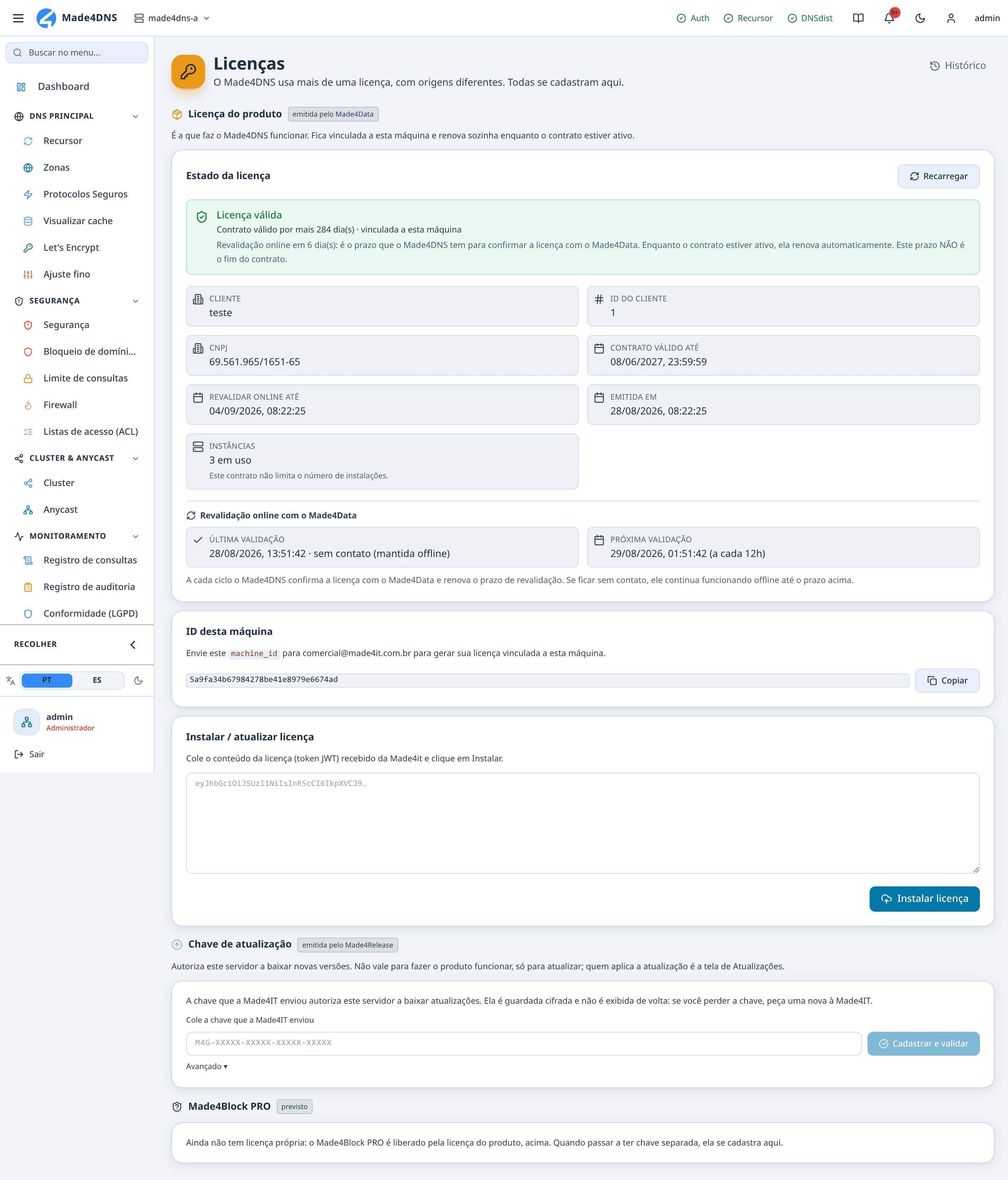The width and height of the screenshot is (1008, 1180).
Task: Switch language to ES
Action: pyautogui.click(x=97, y=680)
